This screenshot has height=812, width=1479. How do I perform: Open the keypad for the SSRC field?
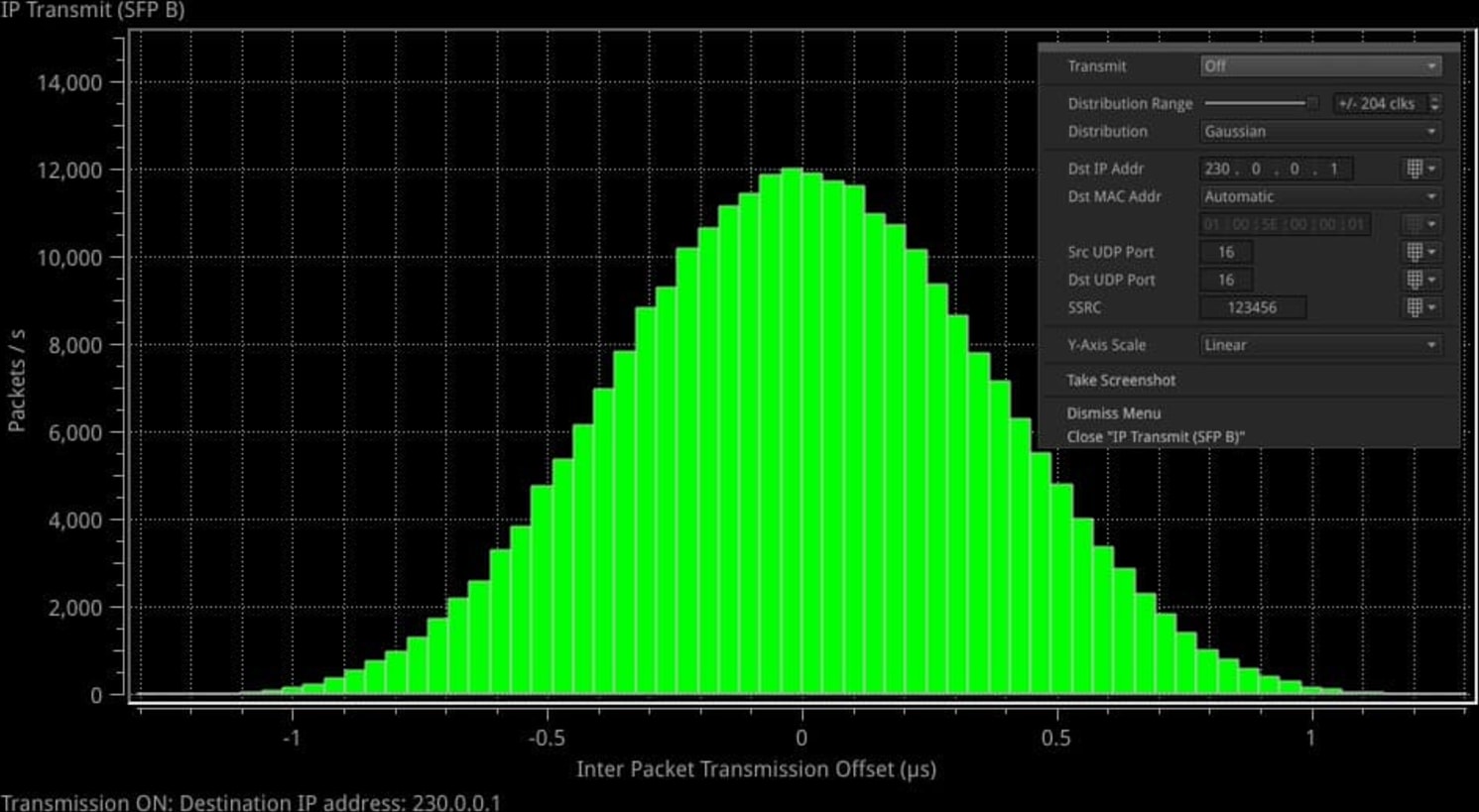click(1415, 307)
